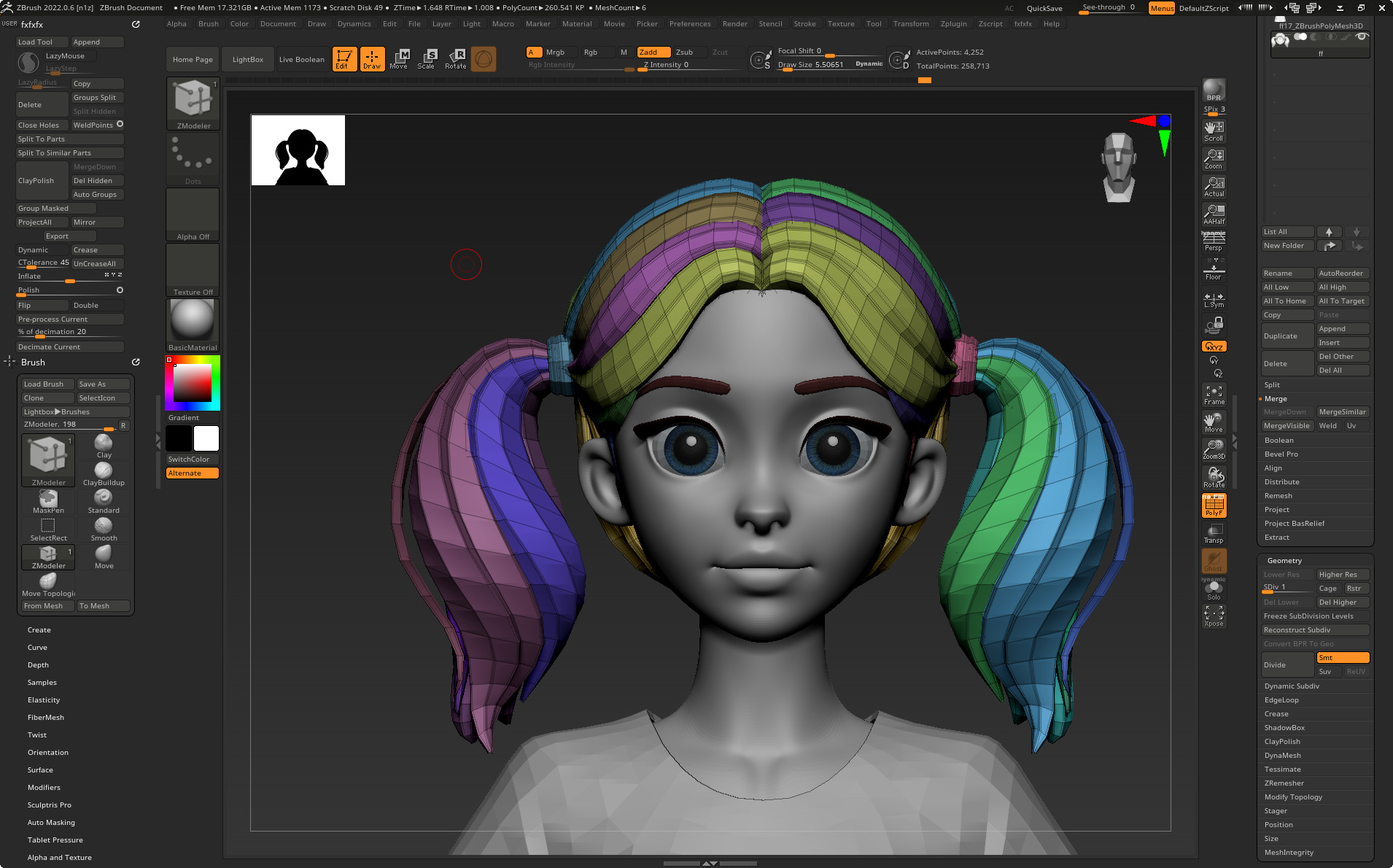
Task: Open the Preferences menu
Action: 690,24
